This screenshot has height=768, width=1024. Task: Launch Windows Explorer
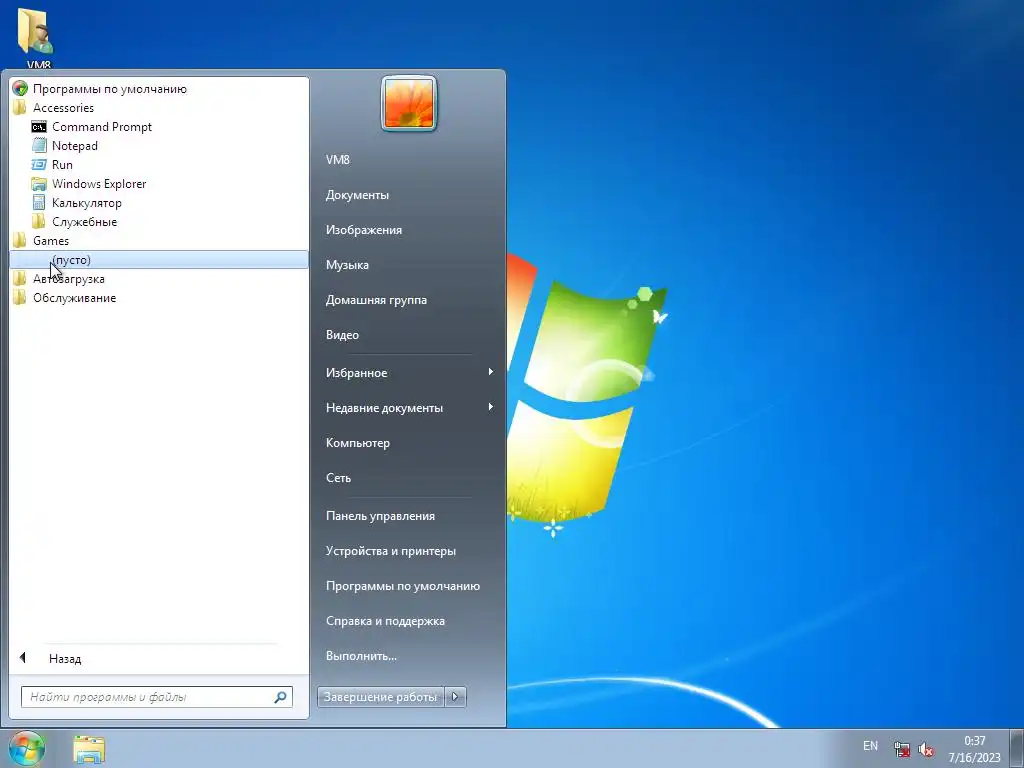click(99, 184)
